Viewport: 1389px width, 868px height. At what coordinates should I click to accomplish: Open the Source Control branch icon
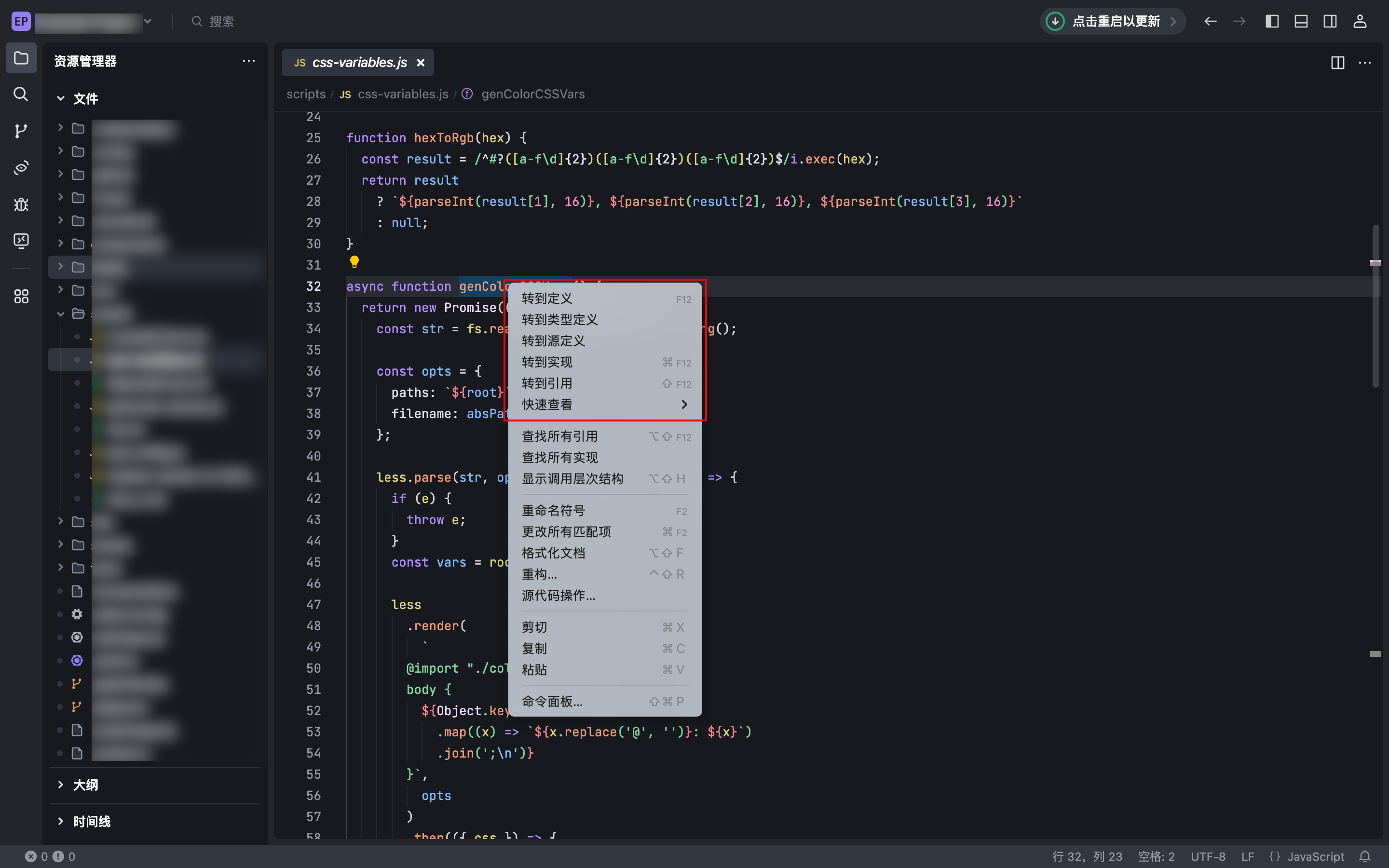[x=21, y=131]
